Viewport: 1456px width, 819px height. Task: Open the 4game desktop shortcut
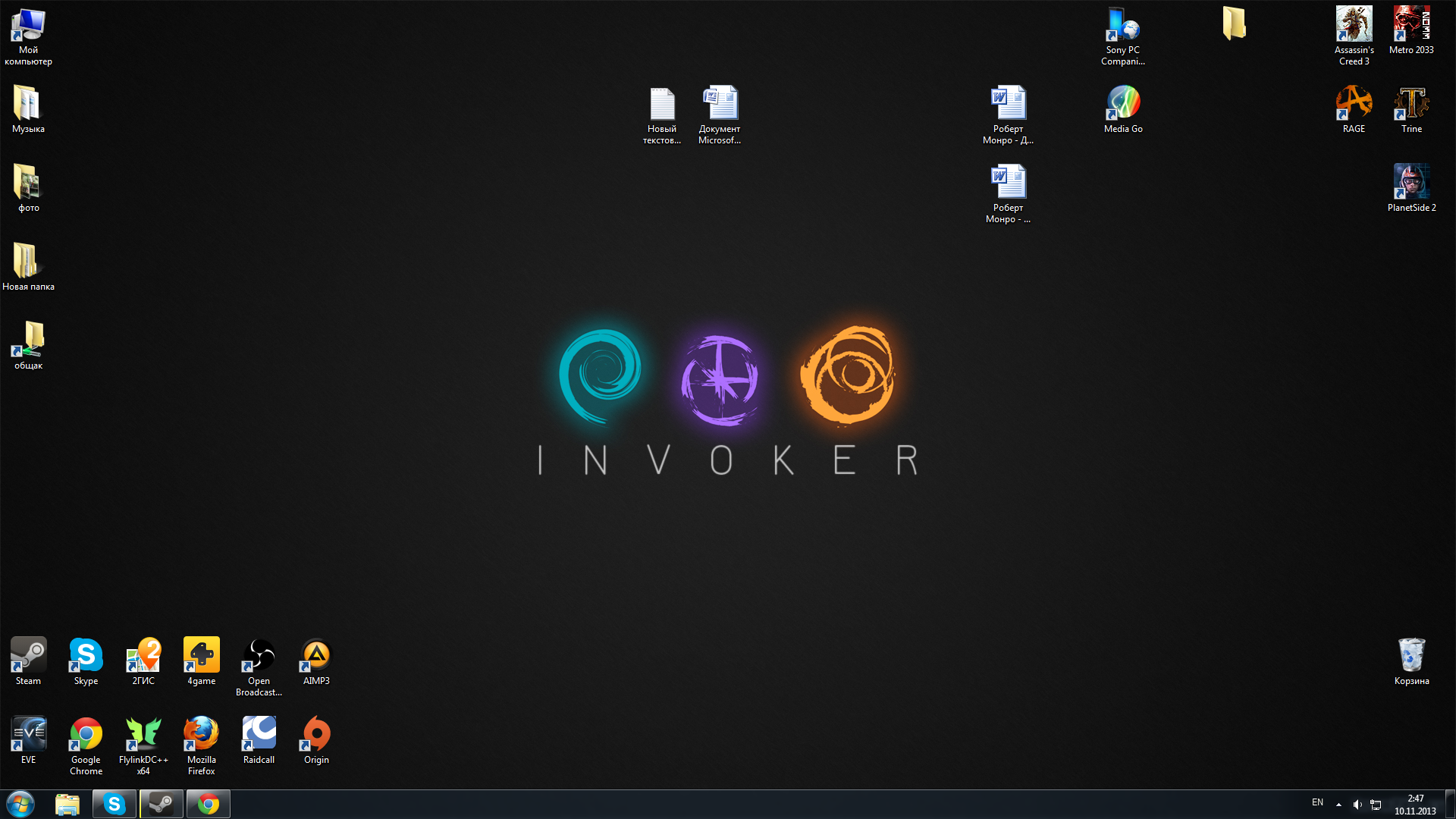coord(201,662)
